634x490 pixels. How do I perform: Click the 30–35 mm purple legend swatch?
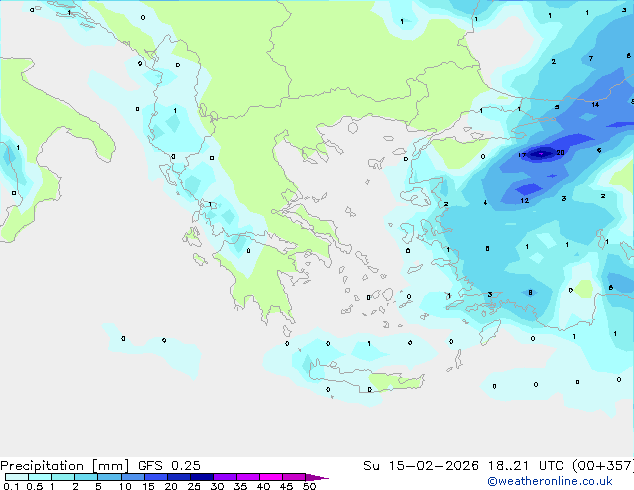coord(224,477)
